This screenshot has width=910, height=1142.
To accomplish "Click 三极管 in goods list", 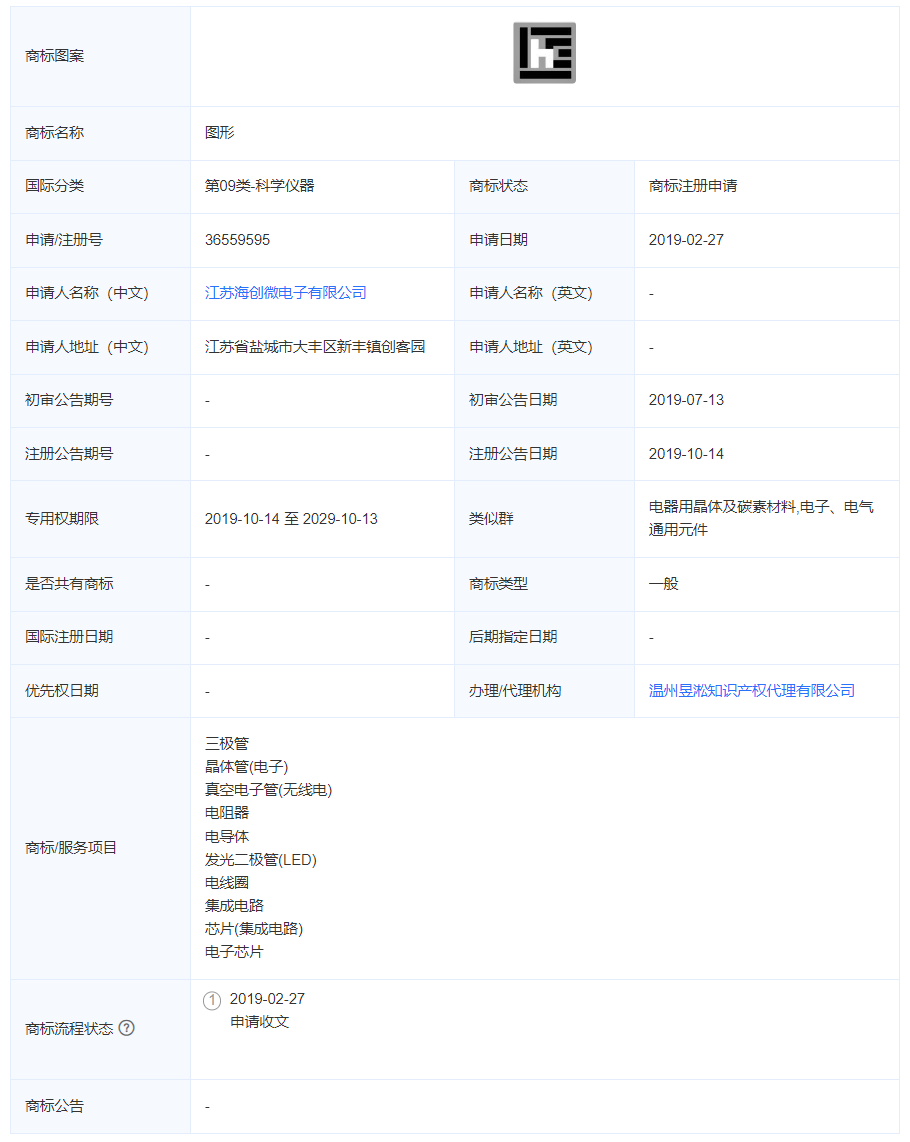I will [227, 744].
